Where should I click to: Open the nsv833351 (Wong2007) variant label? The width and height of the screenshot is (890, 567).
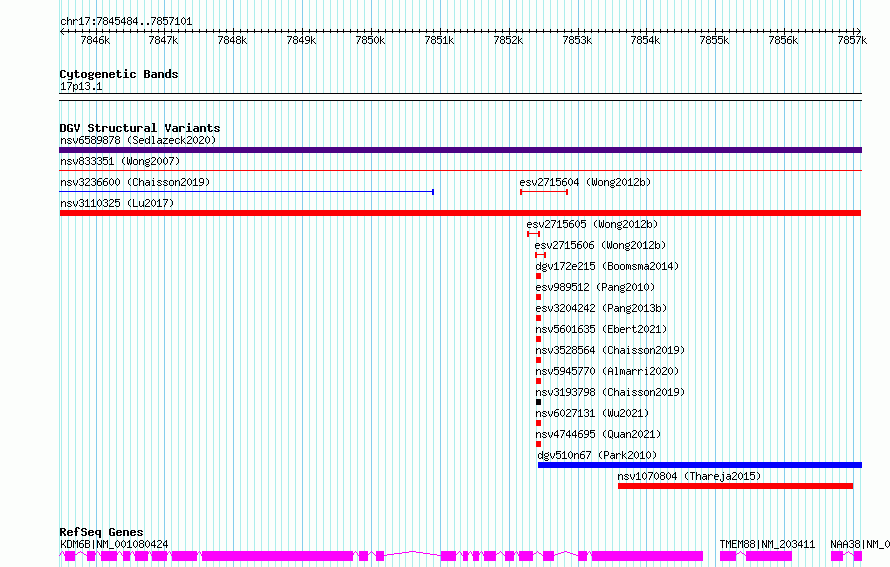pyautogui.click(x=120, y=161)
